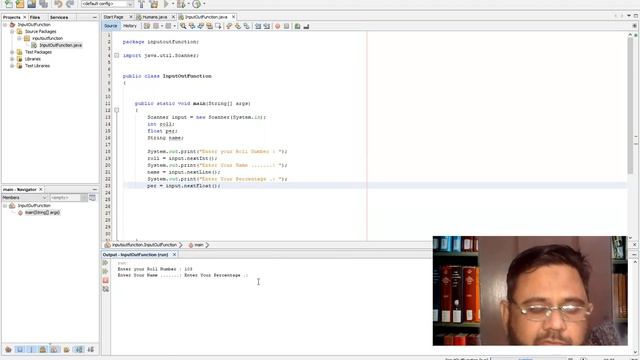Click the Stop Macro Recording icon
The width and height of the screenshot is (640, 360).
pyautogui.click(x=287, y=26)
